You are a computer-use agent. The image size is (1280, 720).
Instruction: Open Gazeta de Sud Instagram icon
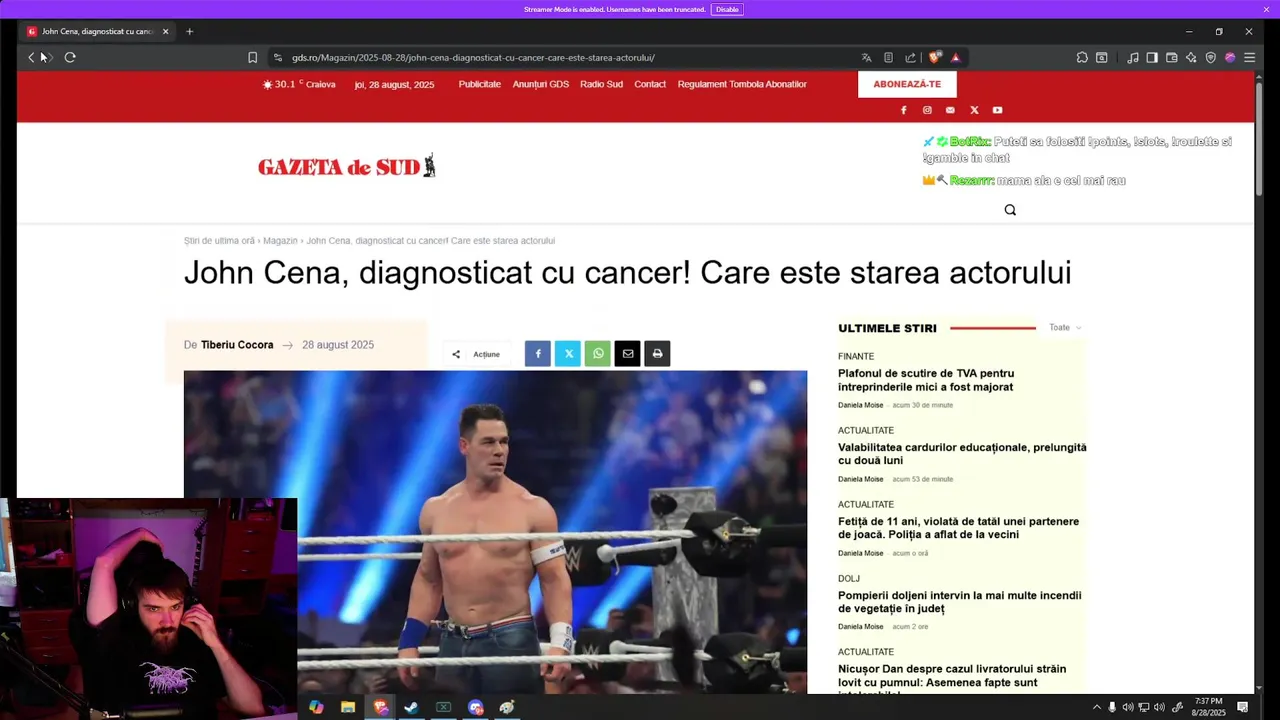[927, 110]
